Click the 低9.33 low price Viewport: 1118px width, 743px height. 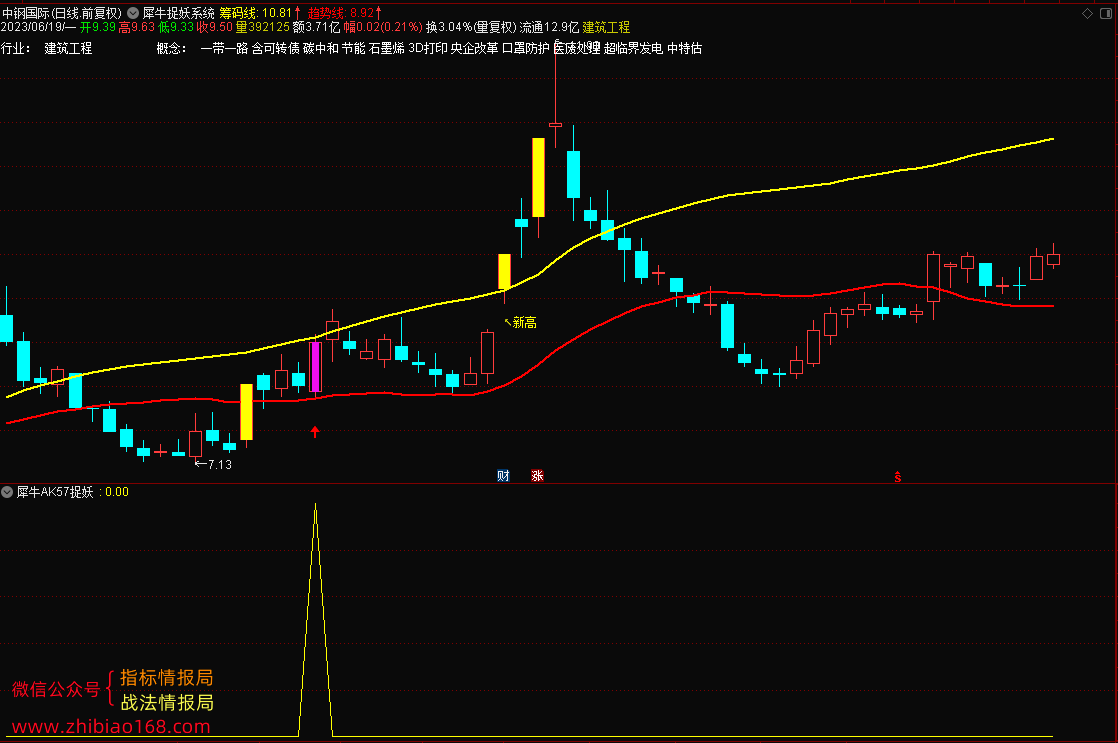(x=175, y=27)
